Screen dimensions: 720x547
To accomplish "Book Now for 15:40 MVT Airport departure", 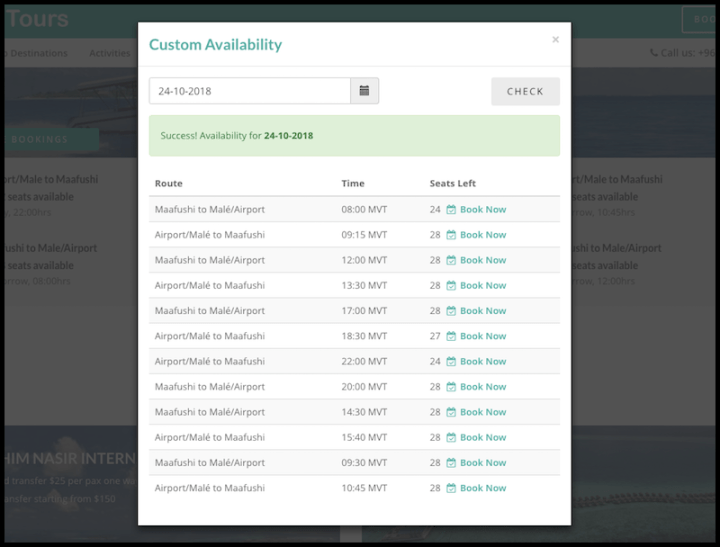I will 483,438.
